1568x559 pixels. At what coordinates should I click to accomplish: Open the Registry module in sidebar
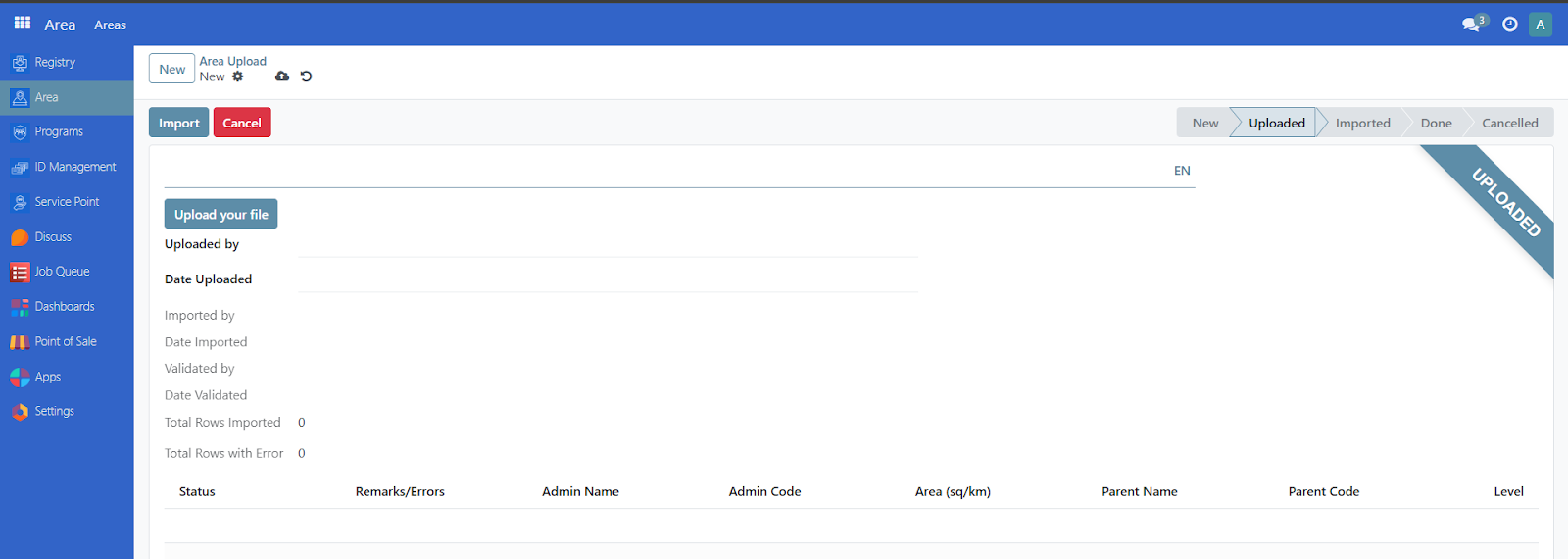pyautogui.click(x=55, y=62)
